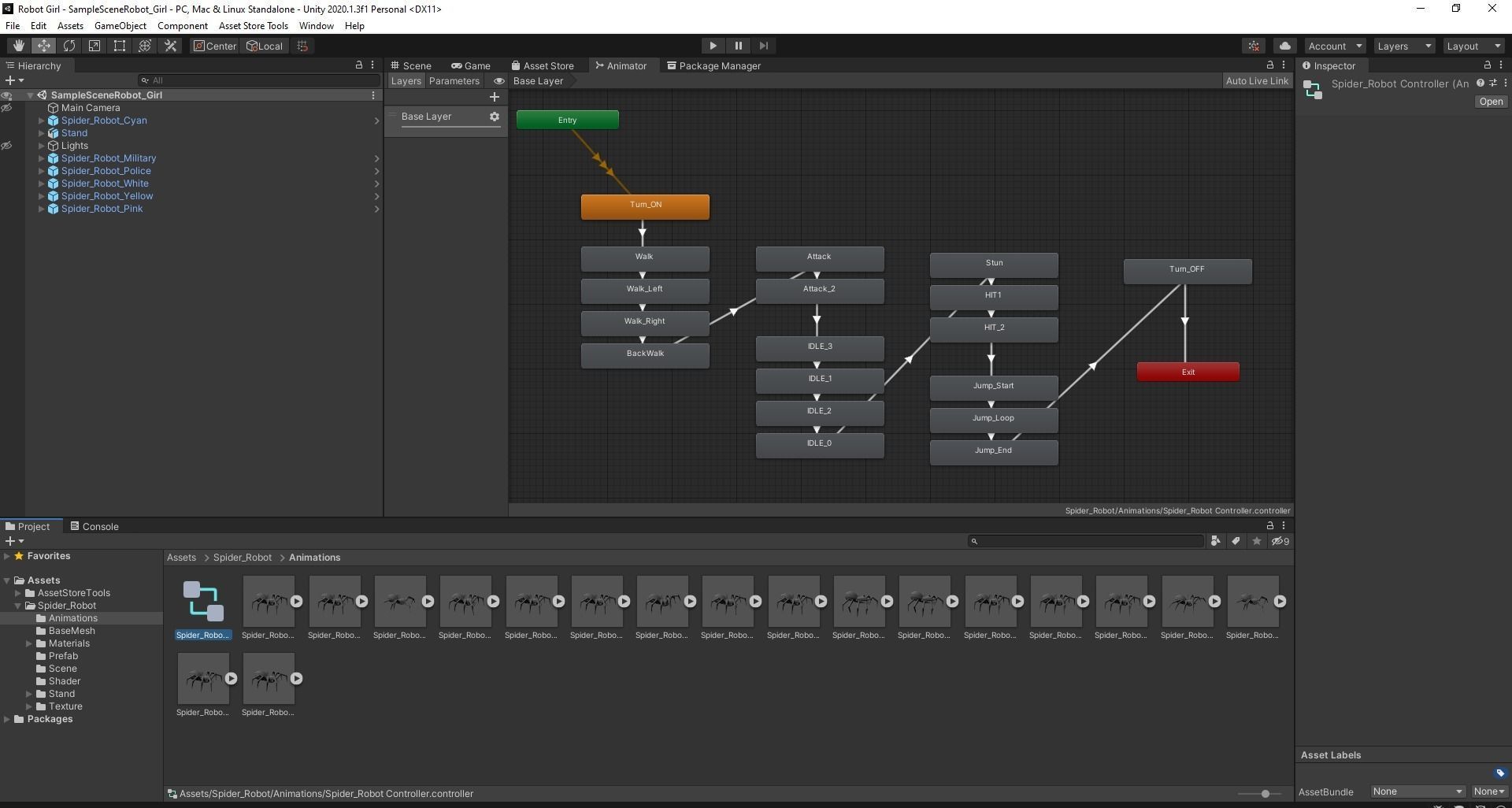Open the GameObject menu

[120, 26]
